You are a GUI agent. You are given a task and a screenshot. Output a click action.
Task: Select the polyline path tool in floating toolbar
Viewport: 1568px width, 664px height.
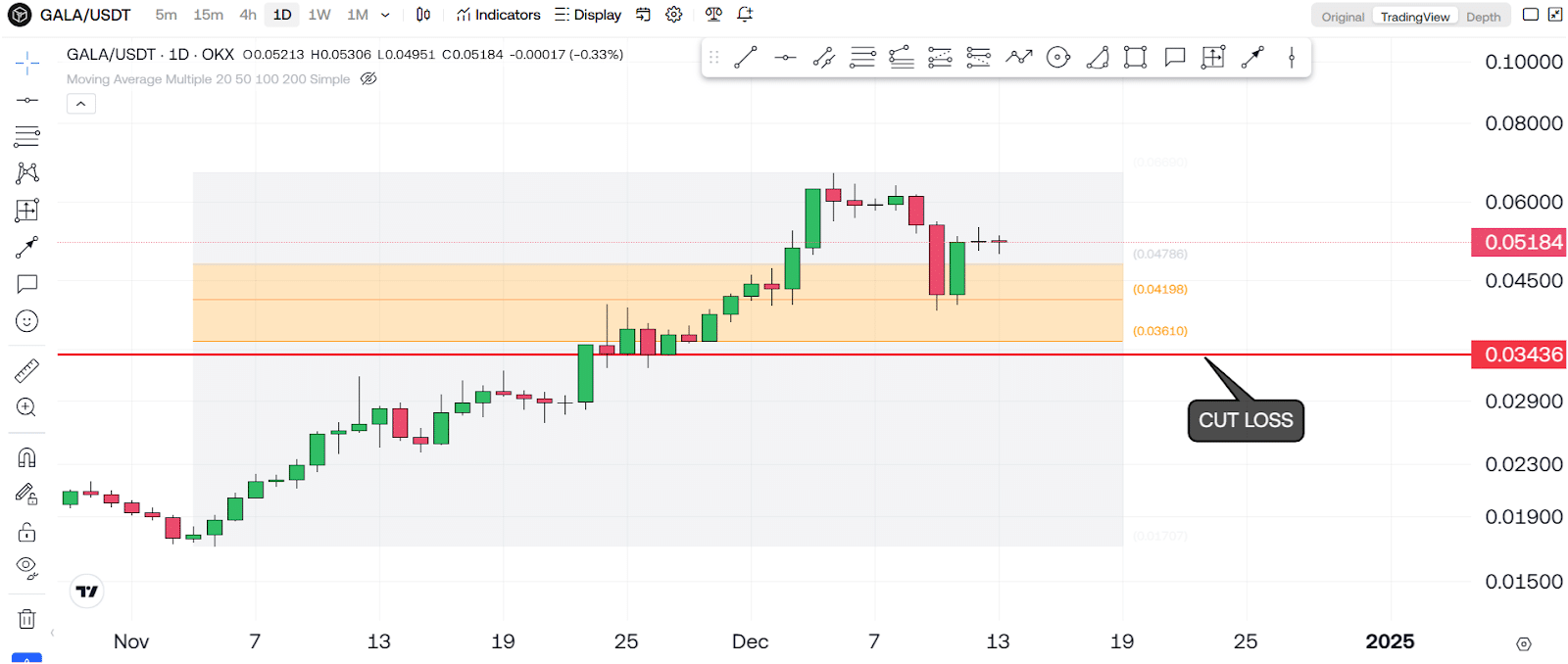(1019, 58)
